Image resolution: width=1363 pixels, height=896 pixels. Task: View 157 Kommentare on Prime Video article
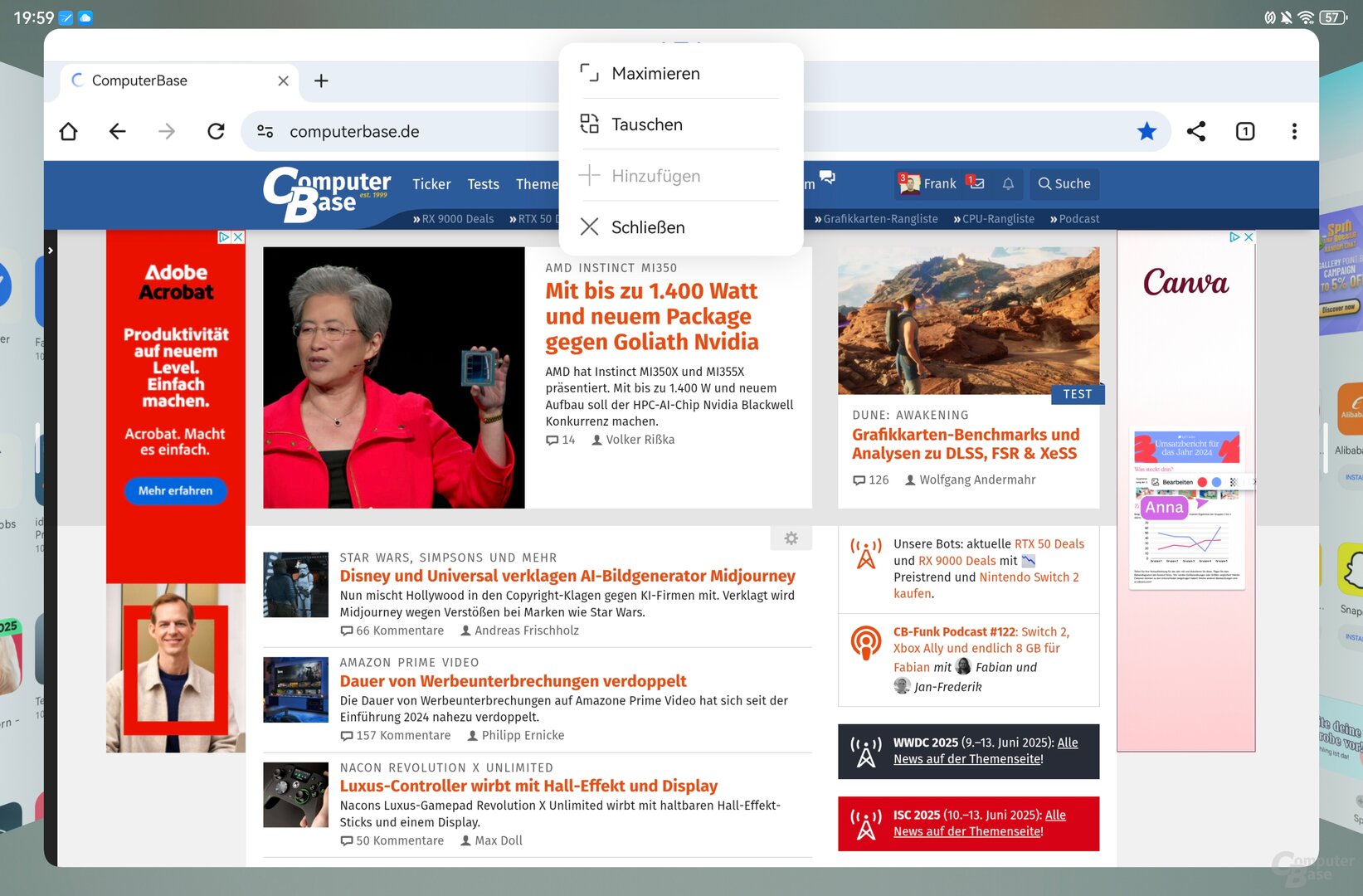396,736
